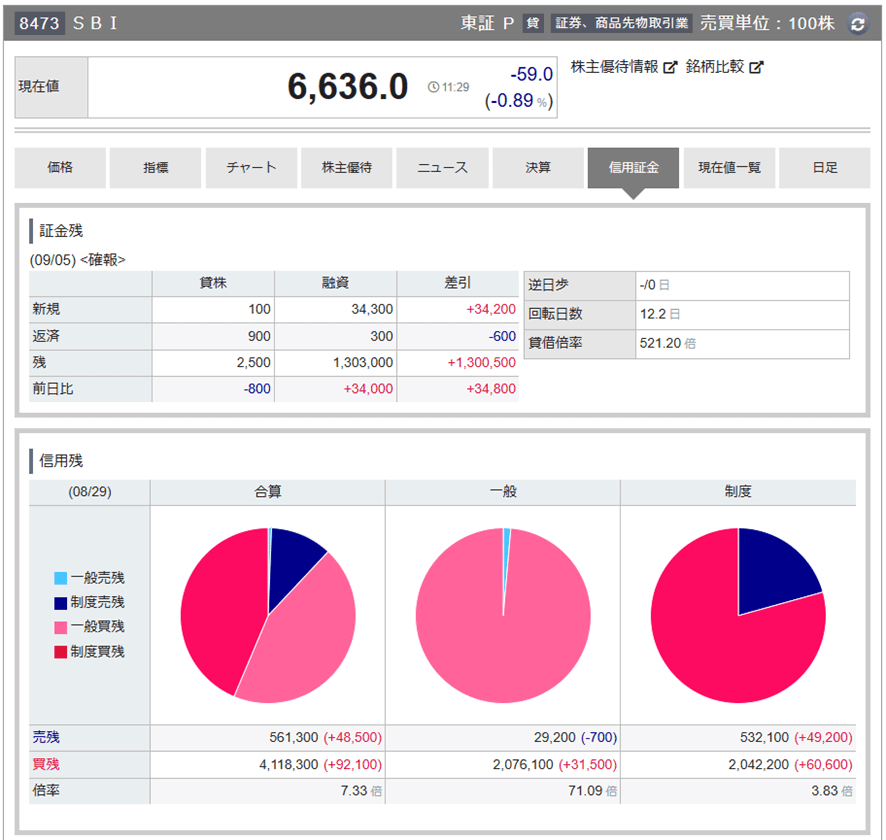Select the 株主優待 tab
The width and height of the screenshot is (886, 840).
point(346,168)
